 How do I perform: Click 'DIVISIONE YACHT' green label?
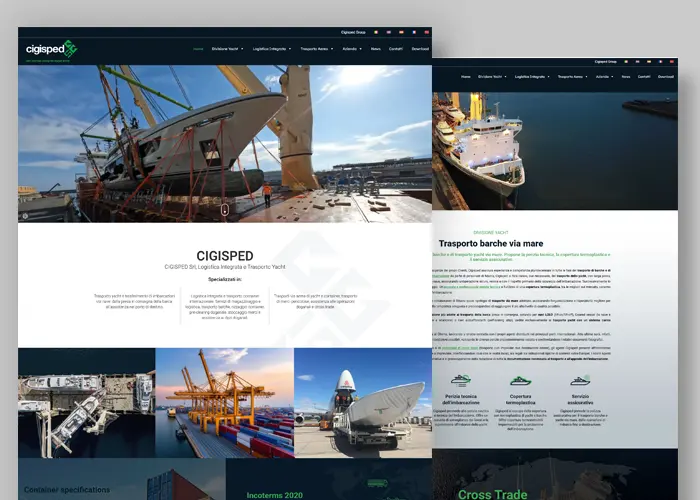point(491,233)
